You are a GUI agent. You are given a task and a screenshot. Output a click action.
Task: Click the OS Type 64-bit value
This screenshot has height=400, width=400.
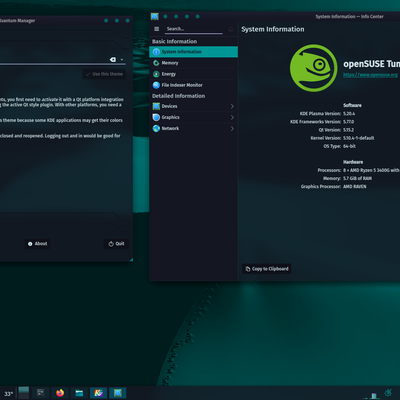click(349, 146)
